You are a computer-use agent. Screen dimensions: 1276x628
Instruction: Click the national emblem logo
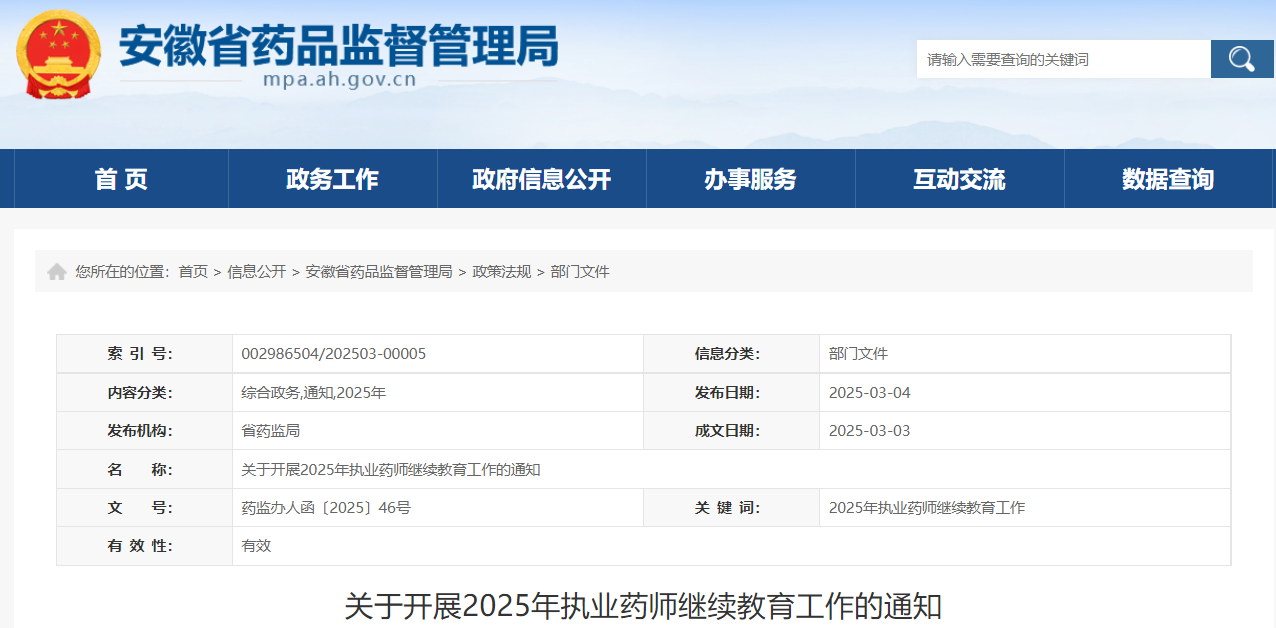click(x=58, y=55)
